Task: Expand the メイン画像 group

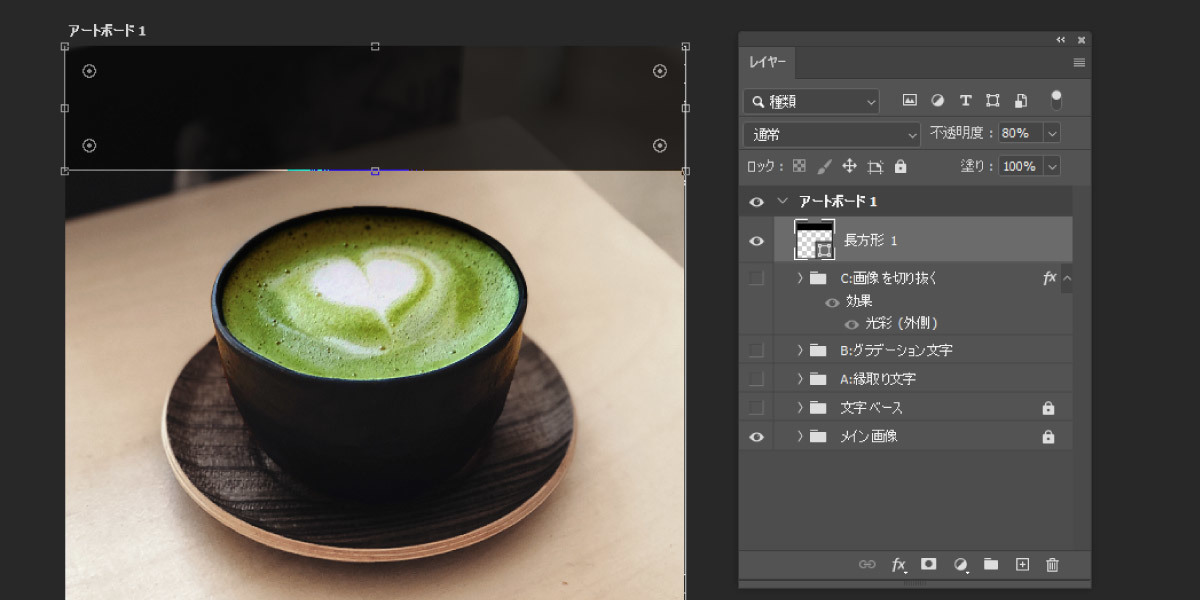Action: 800,437
